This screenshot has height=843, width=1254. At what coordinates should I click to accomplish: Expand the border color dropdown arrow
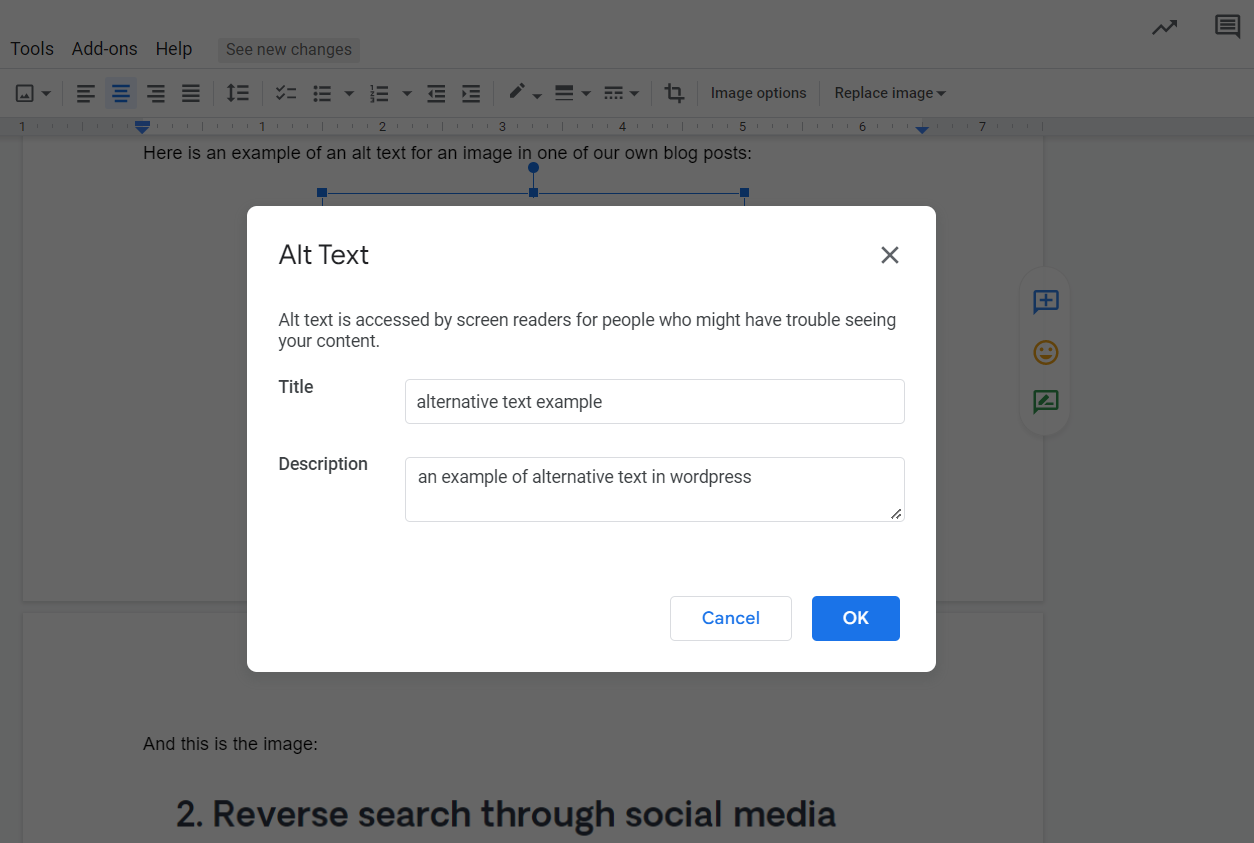[537, 95]
